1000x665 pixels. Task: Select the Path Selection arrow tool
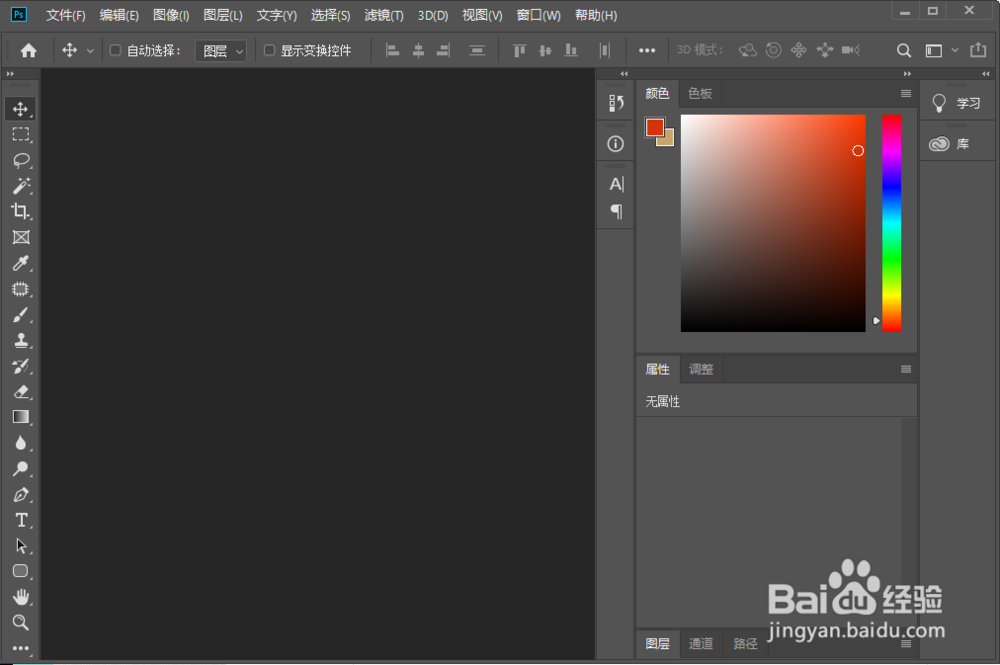pos(20,546)
